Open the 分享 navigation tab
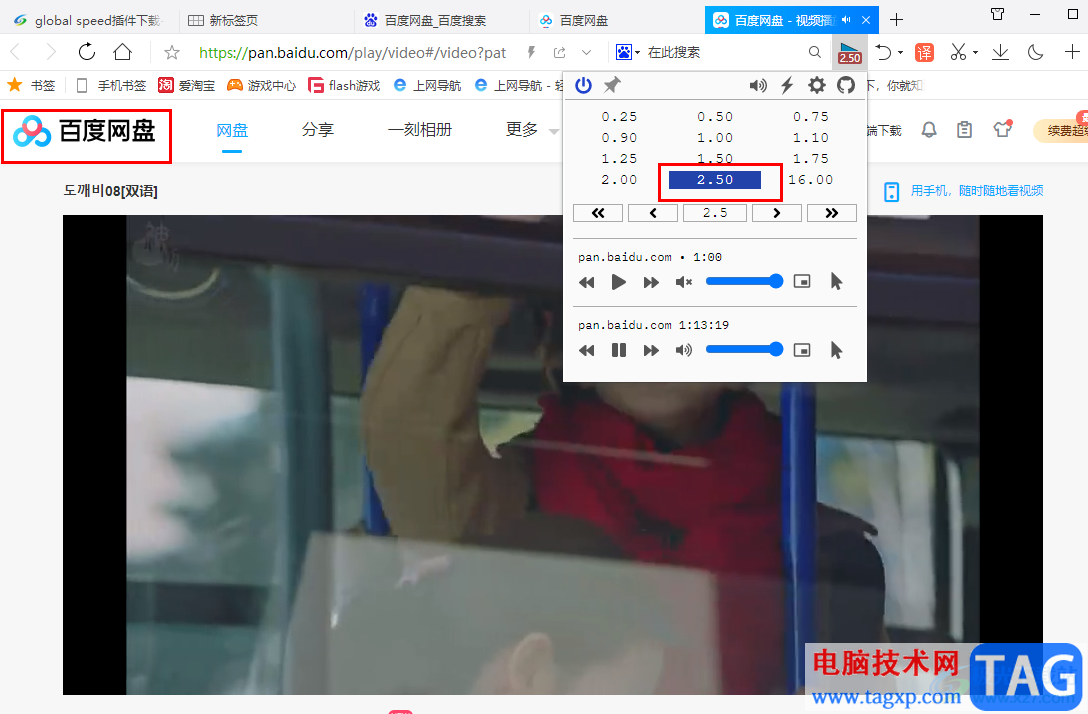 [x=318, y=130]
